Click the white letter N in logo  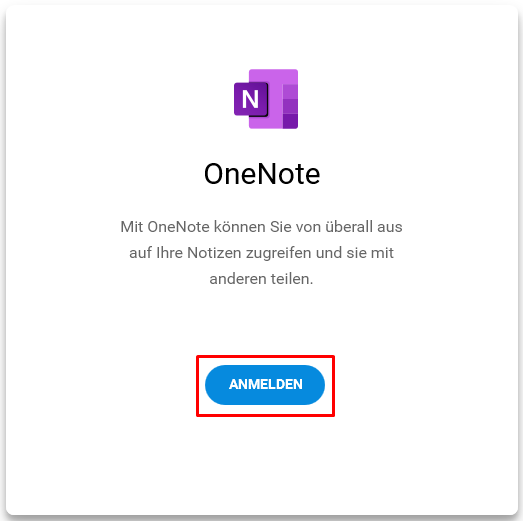pos(250,99)
